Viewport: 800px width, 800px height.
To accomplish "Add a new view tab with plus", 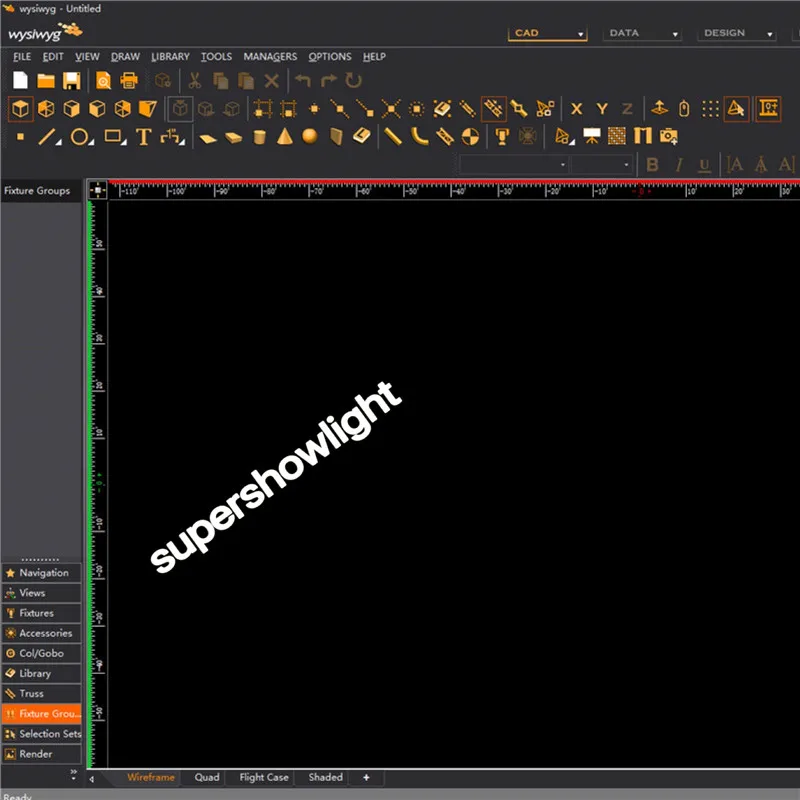I will point(366,778).
